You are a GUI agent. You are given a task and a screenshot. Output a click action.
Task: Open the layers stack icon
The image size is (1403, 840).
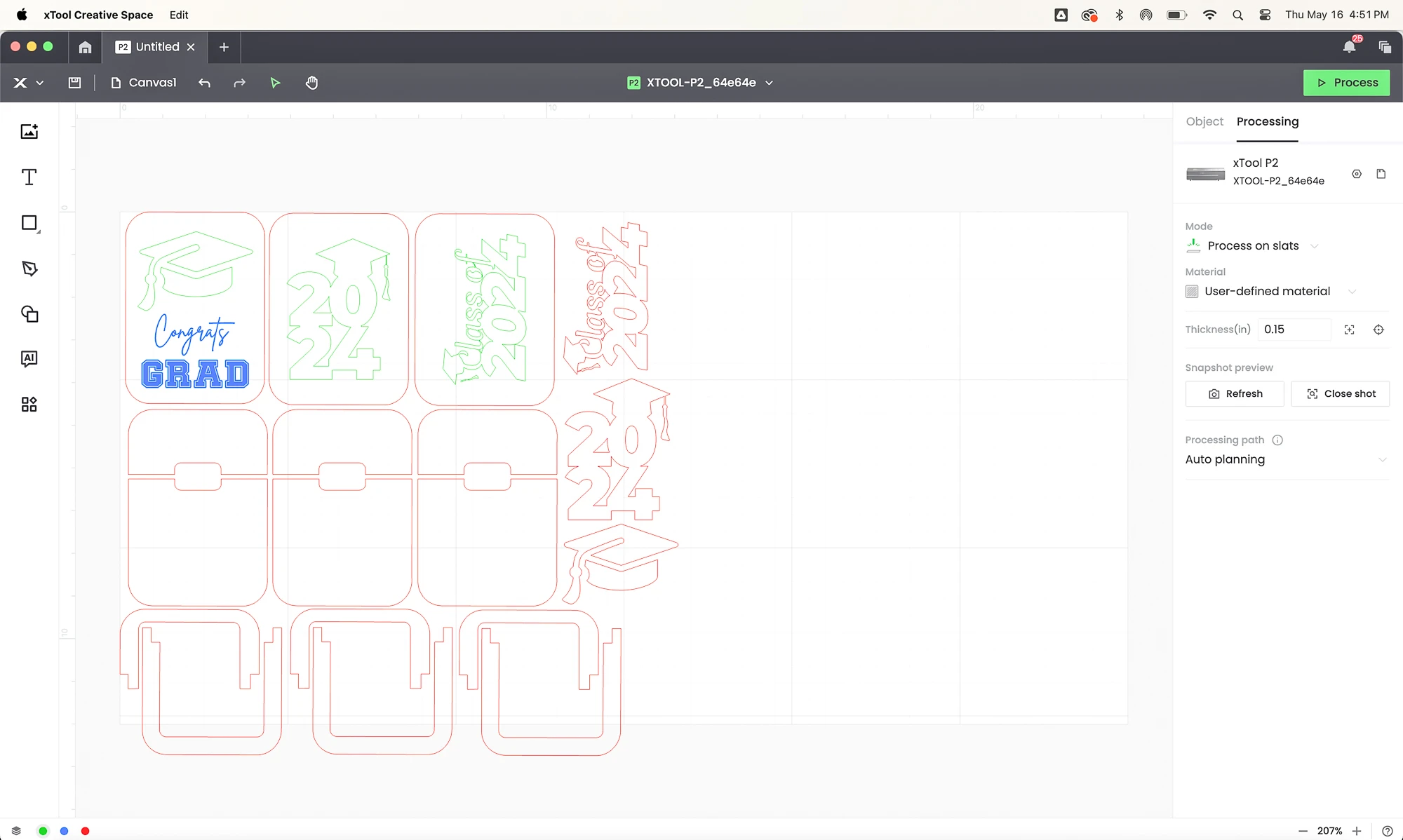16,831
